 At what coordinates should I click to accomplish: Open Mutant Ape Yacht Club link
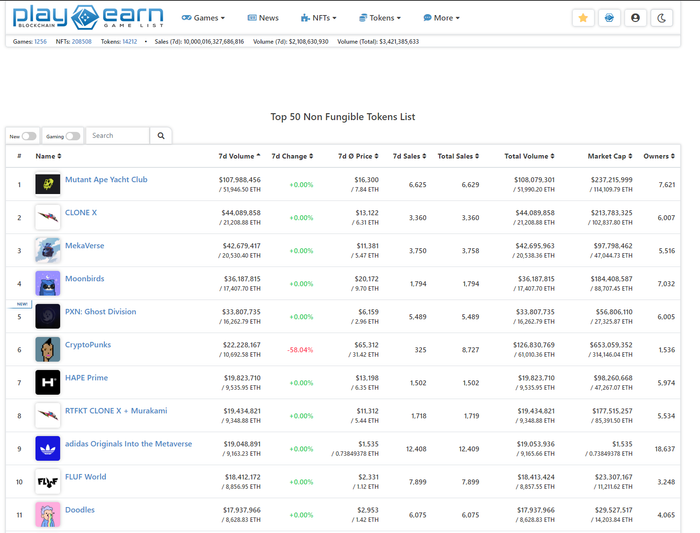pyautogui.click(x=106, y=179)
